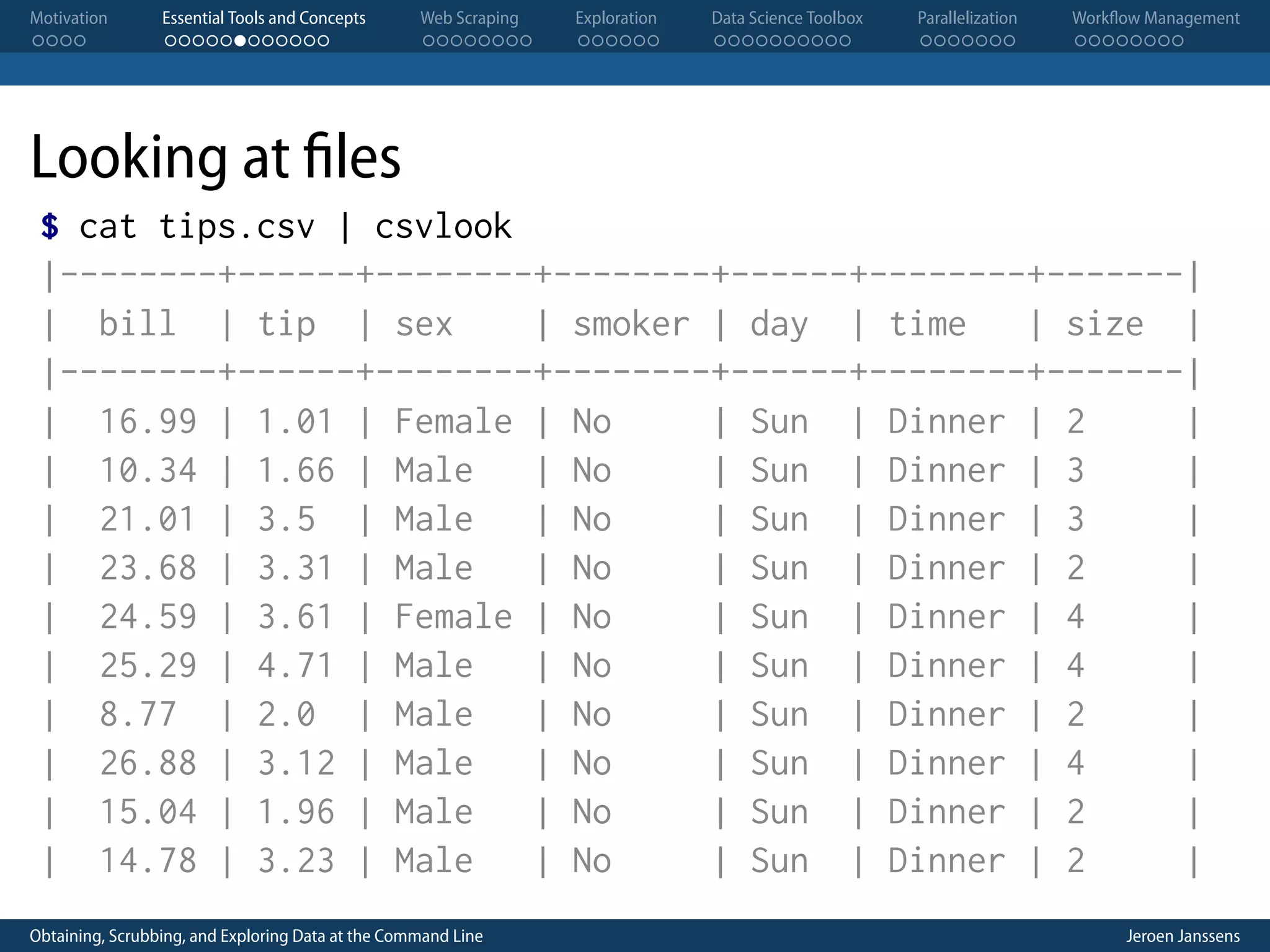Viewport: 1270px width, 952px height.
Task: Click the tip value 1.96
Action: (x=296, y=812)
